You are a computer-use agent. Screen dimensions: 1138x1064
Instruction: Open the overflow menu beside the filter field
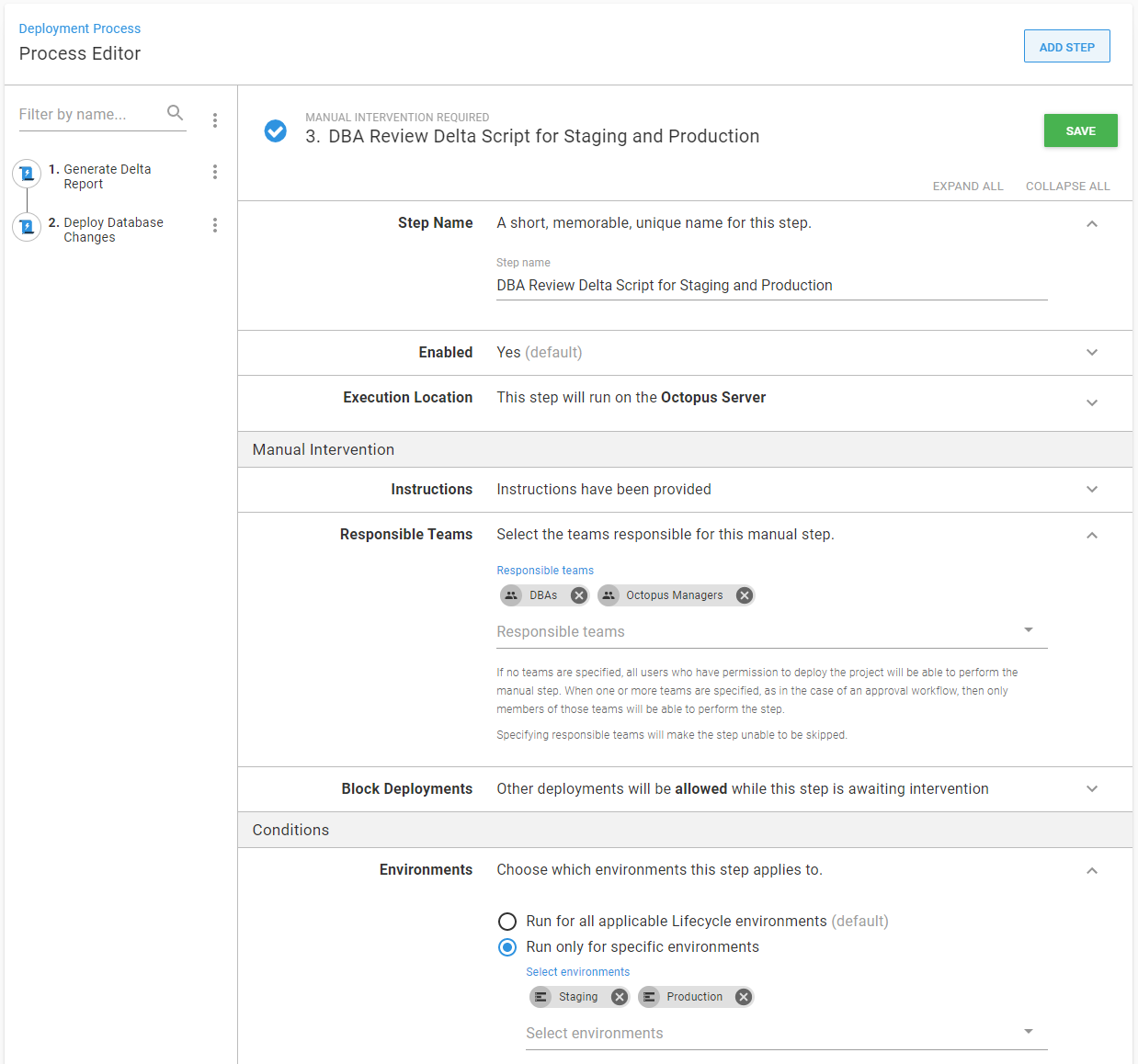coord(215,120)
